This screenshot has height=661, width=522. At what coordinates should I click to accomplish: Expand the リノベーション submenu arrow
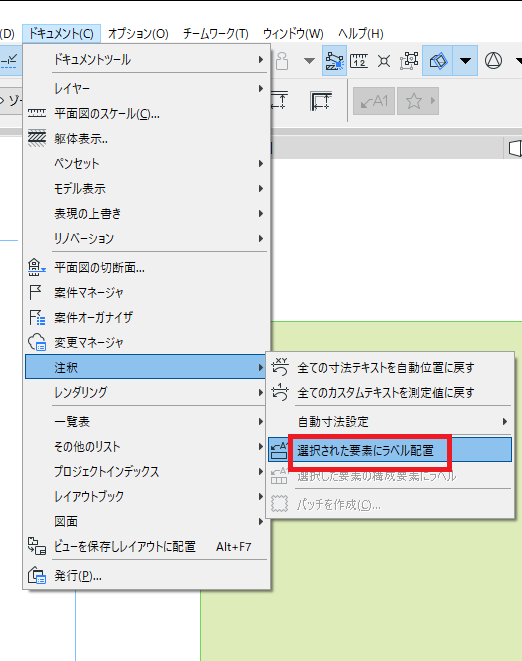point(261,239)
